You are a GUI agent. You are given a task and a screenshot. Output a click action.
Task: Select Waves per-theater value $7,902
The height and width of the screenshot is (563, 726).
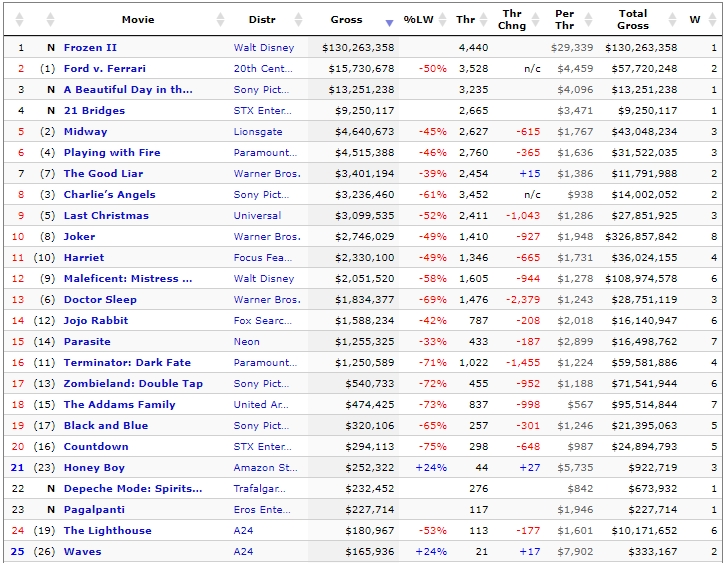point(575,551)
